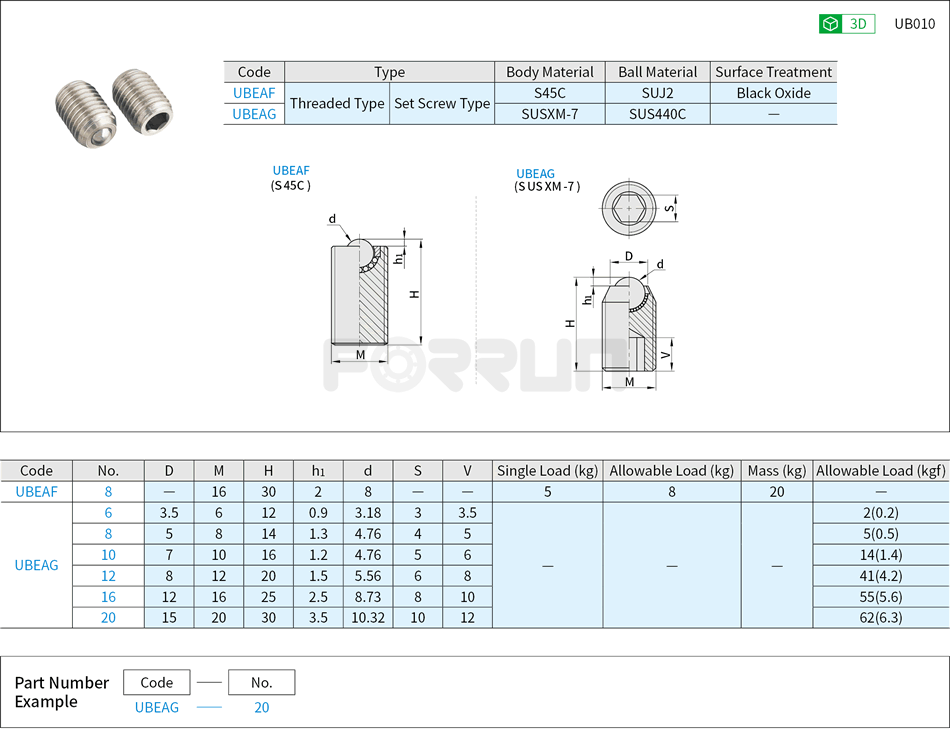
Task: Click the Body Material column header
Action: tap(550, 72)
